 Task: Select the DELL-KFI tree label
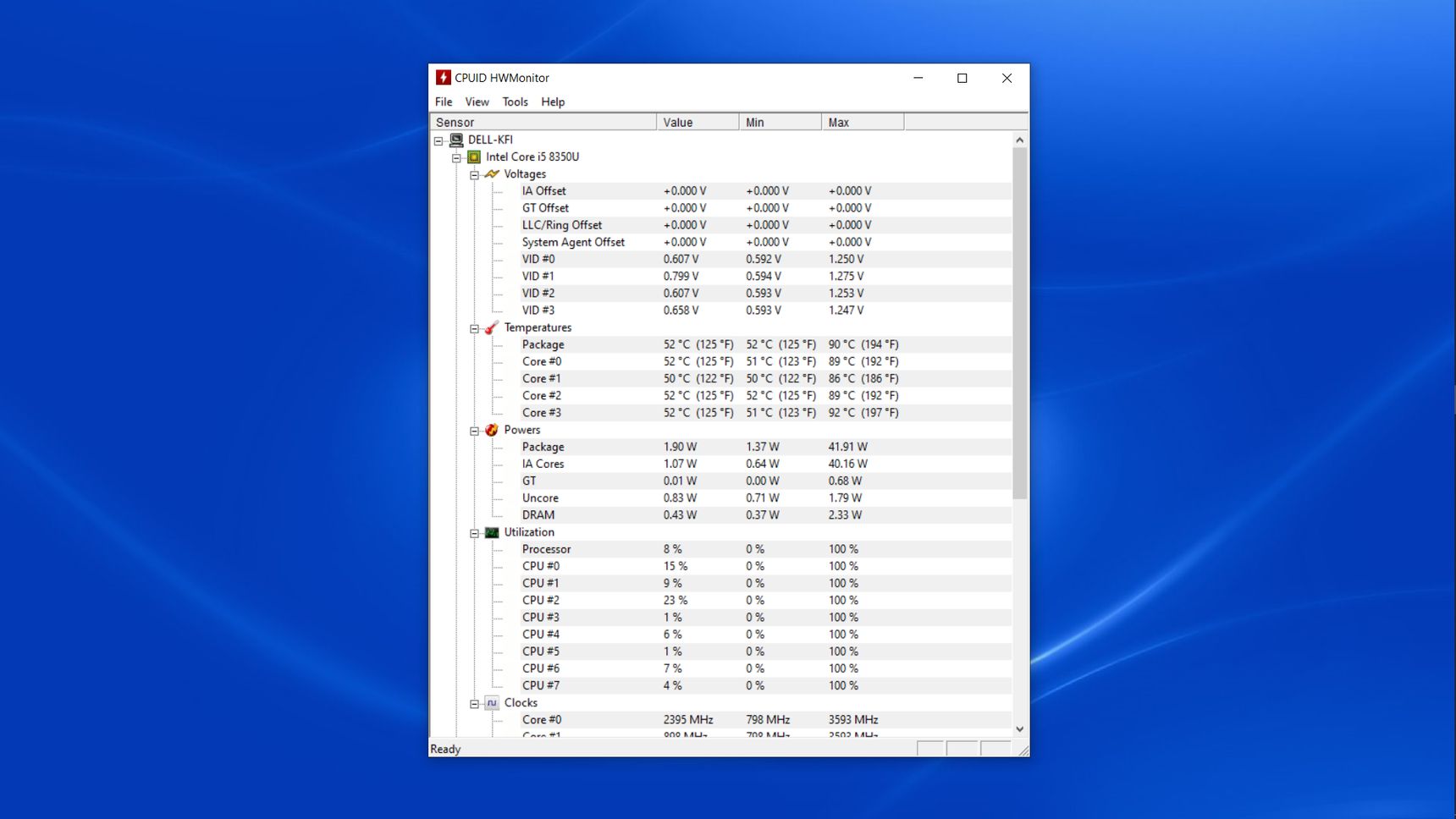pos(490,140)
